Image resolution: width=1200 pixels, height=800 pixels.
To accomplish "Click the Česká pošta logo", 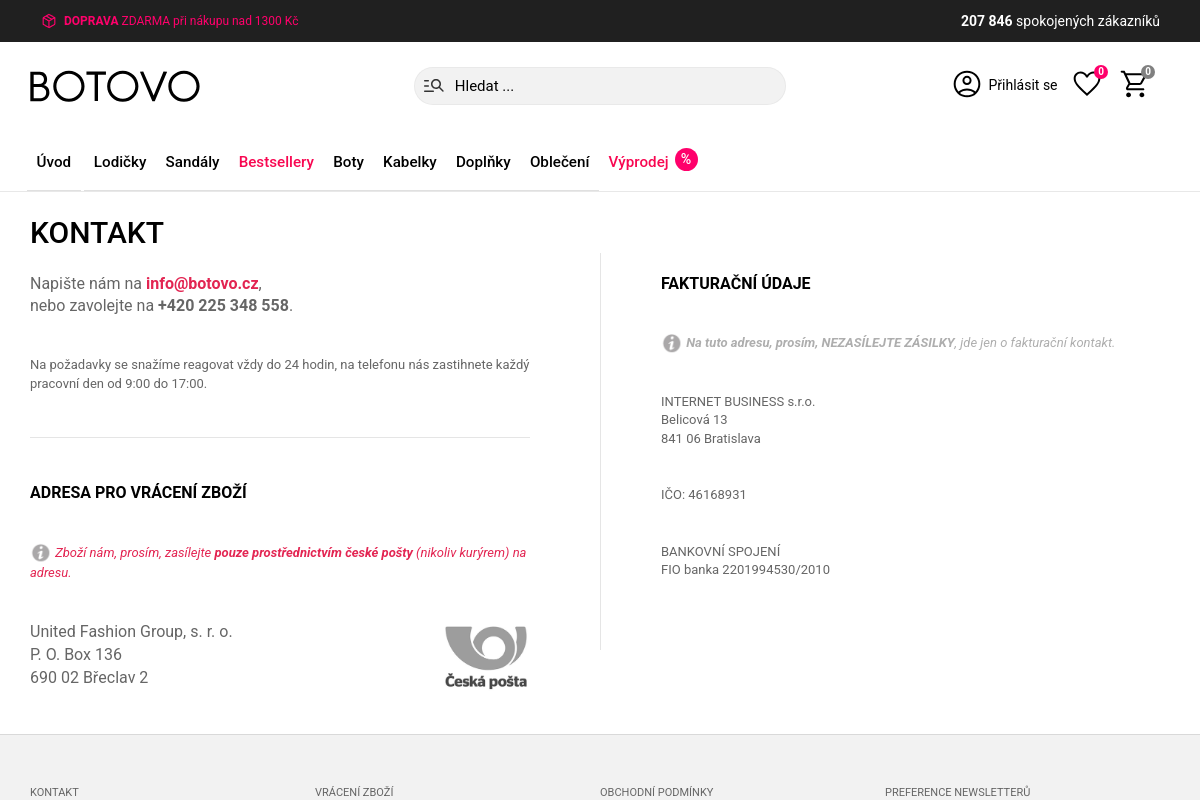I will (486, 657).
